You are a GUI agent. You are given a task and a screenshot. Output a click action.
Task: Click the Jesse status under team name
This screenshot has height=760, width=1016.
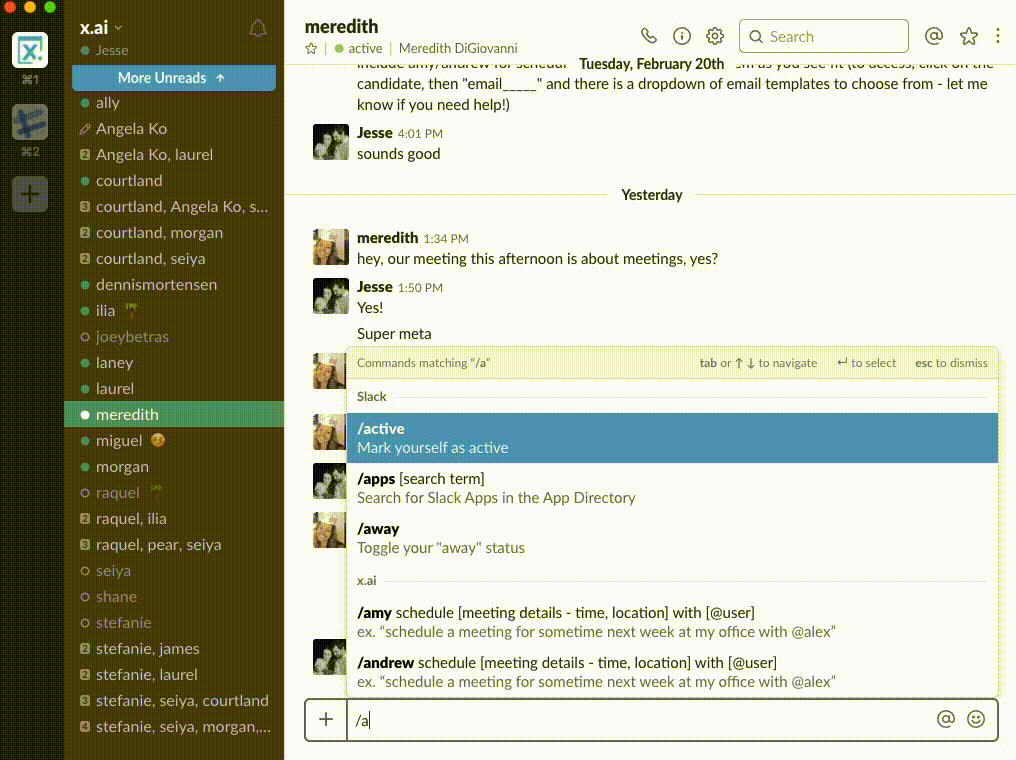104,51
